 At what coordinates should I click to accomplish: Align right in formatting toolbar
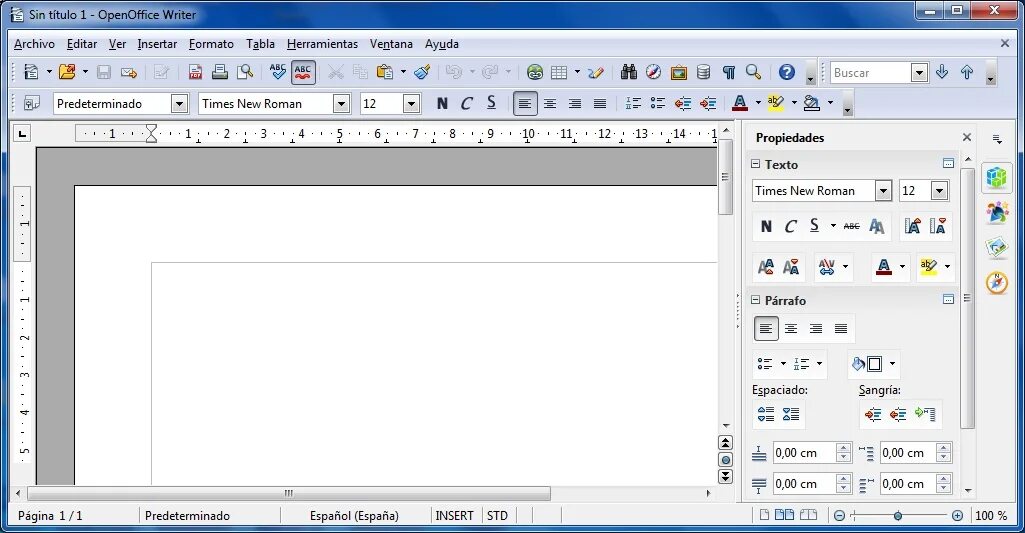tap(575, 103)
